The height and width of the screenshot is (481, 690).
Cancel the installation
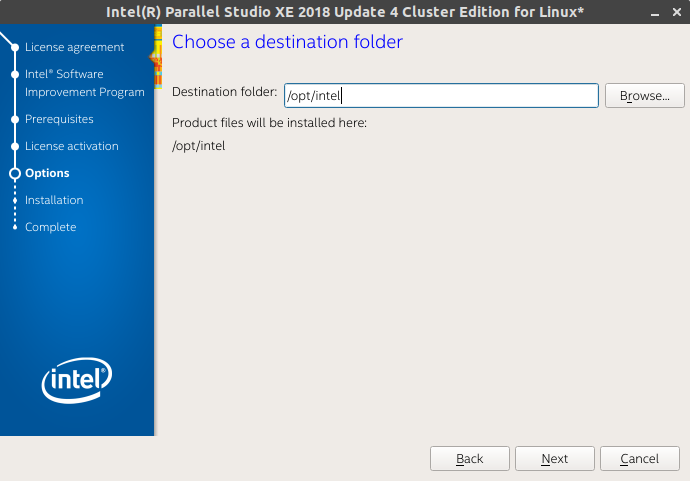click(x=640, y=459)
